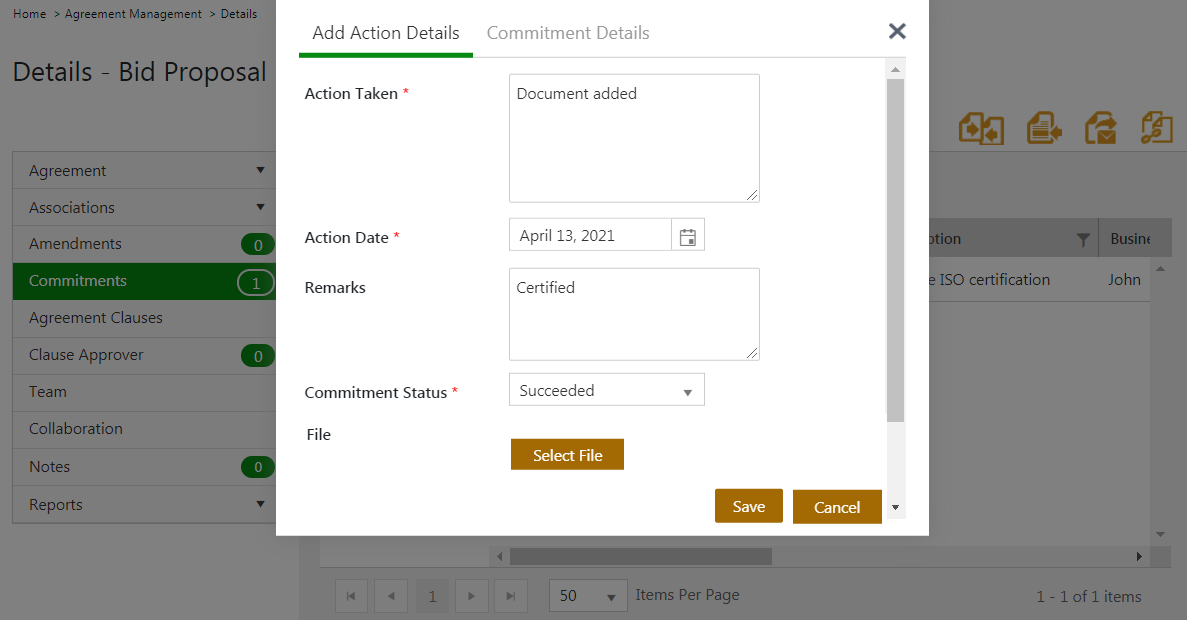
Task: Click into the Remarks text area
Action: tap(634, 314)
